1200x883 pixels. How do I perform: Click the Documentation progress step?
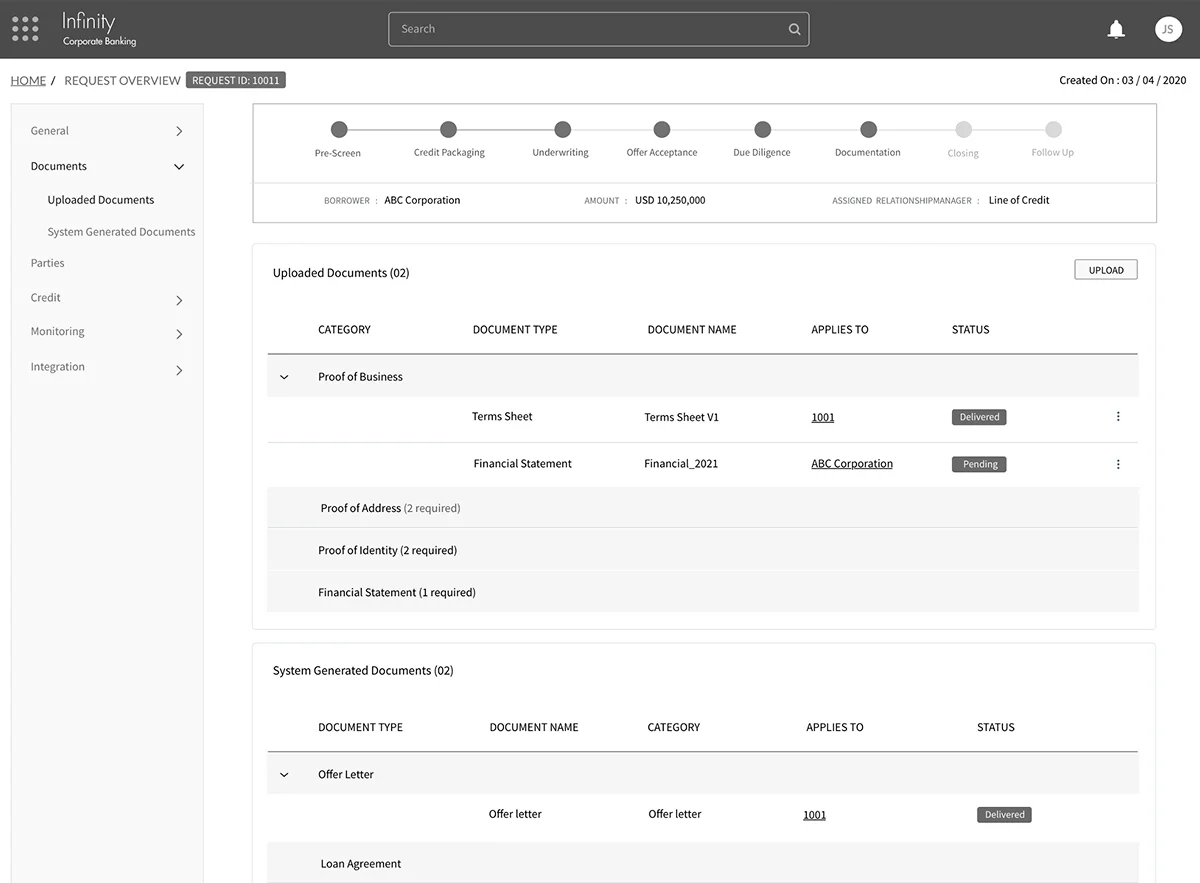coord(868,130)
